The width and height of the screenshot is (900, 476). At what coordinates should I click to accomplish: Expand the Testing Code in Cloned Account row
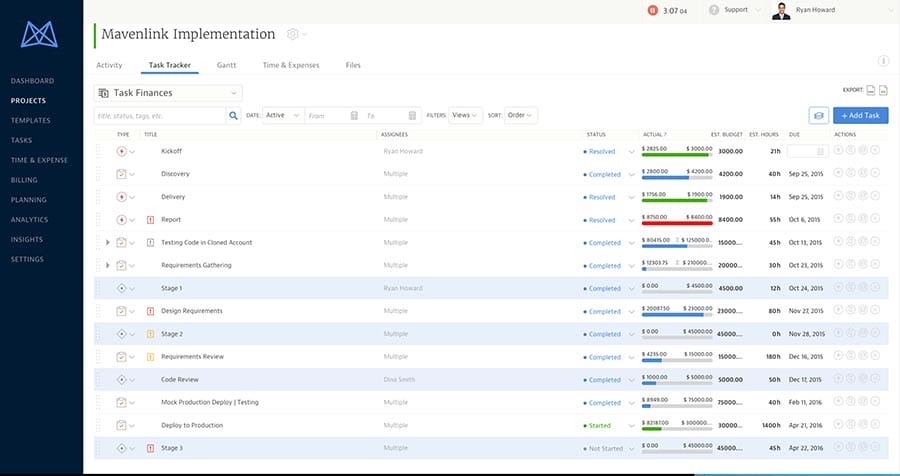107,243
